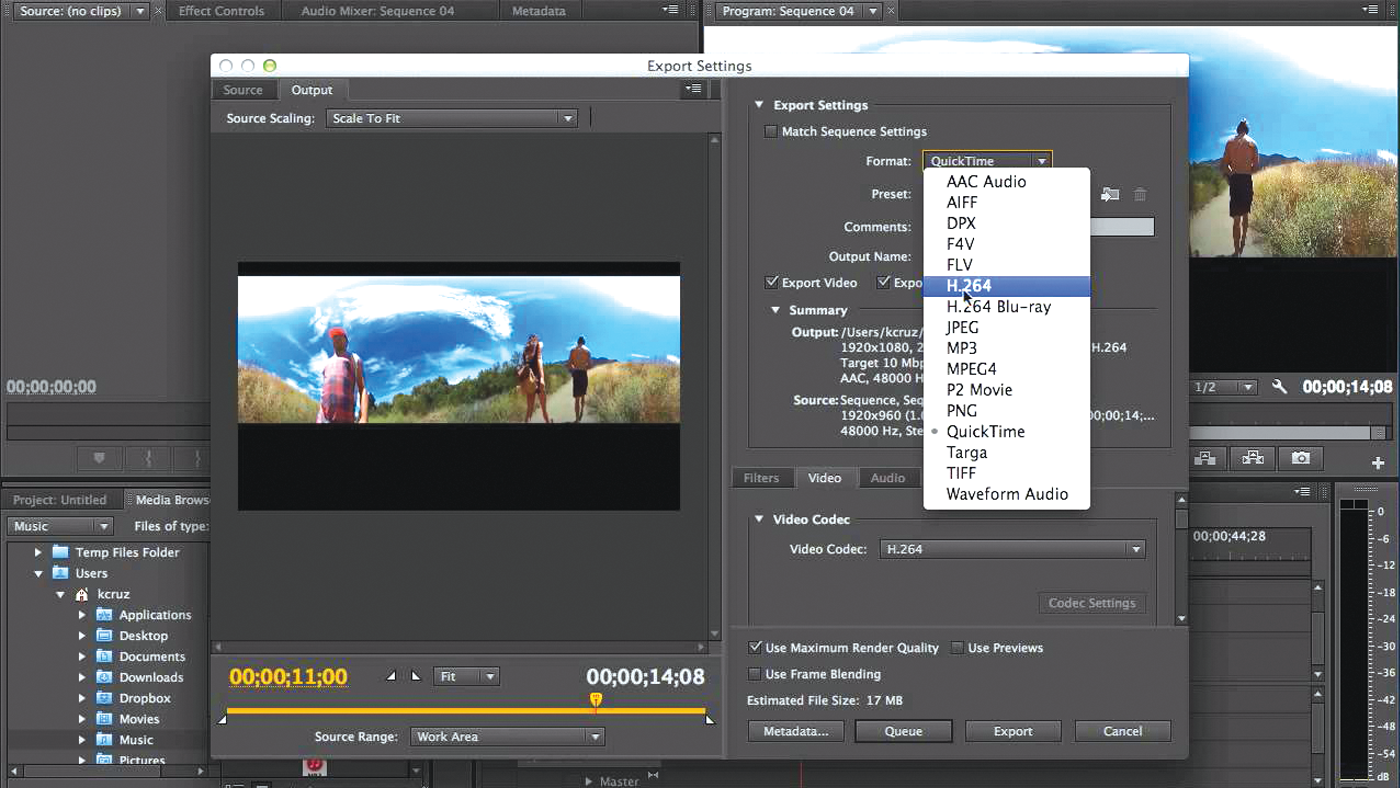
Task: Enable Use Frame Blending checkbox
Action: [756, 674]
